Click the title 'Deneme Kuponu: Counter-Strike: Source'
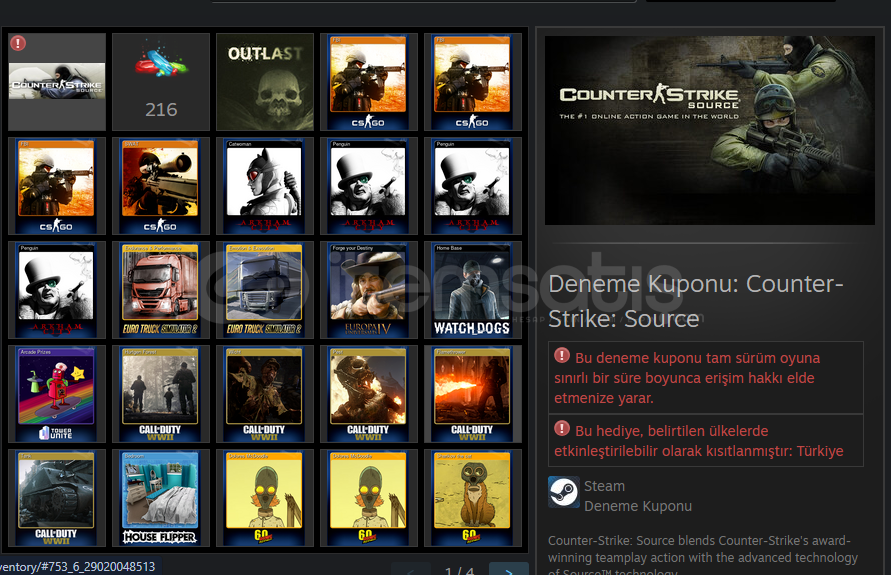 click(696, 301)
